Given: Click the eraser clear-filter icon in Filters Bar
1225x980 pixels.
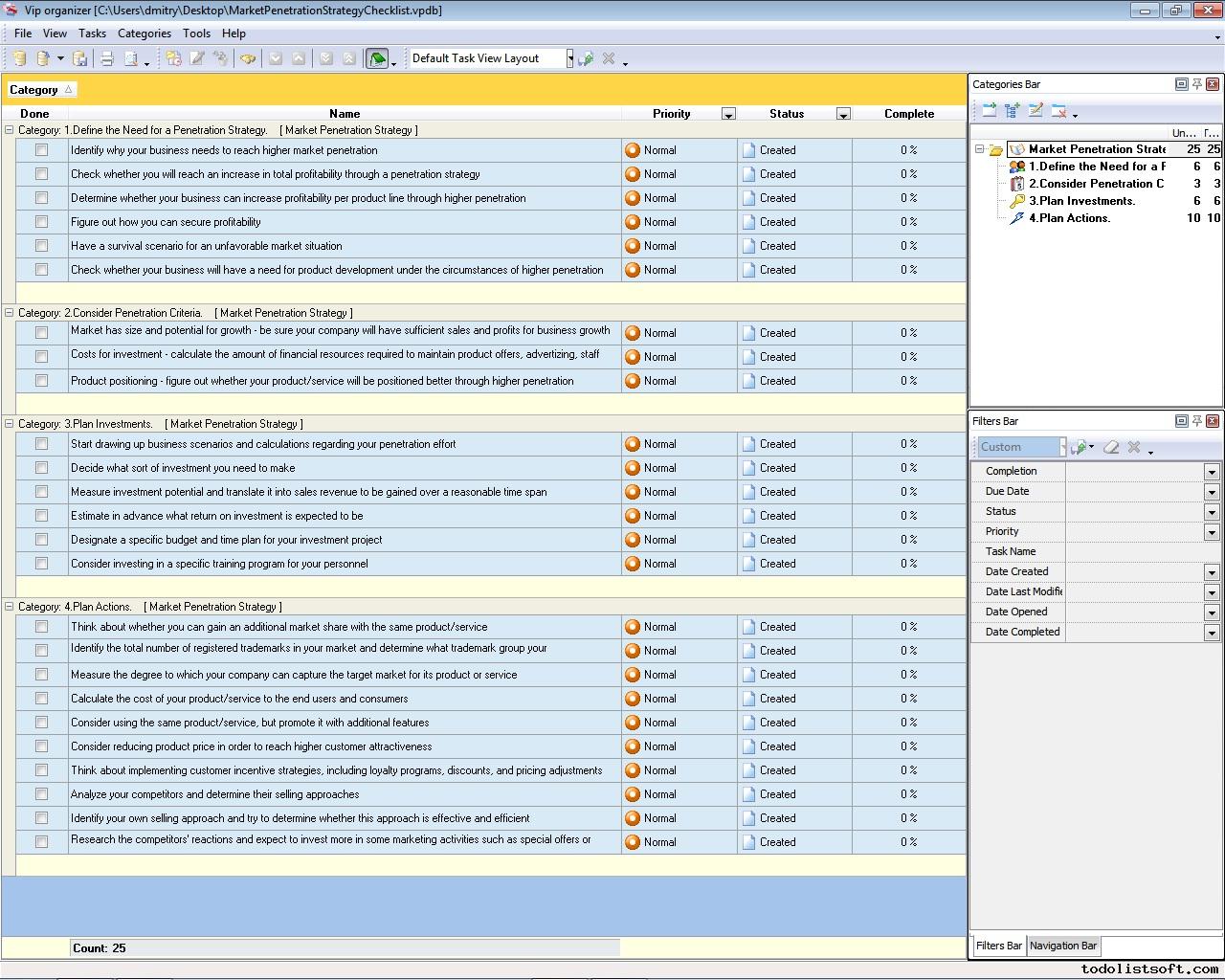Looking at the screenshot, I should click(1111, 447).
